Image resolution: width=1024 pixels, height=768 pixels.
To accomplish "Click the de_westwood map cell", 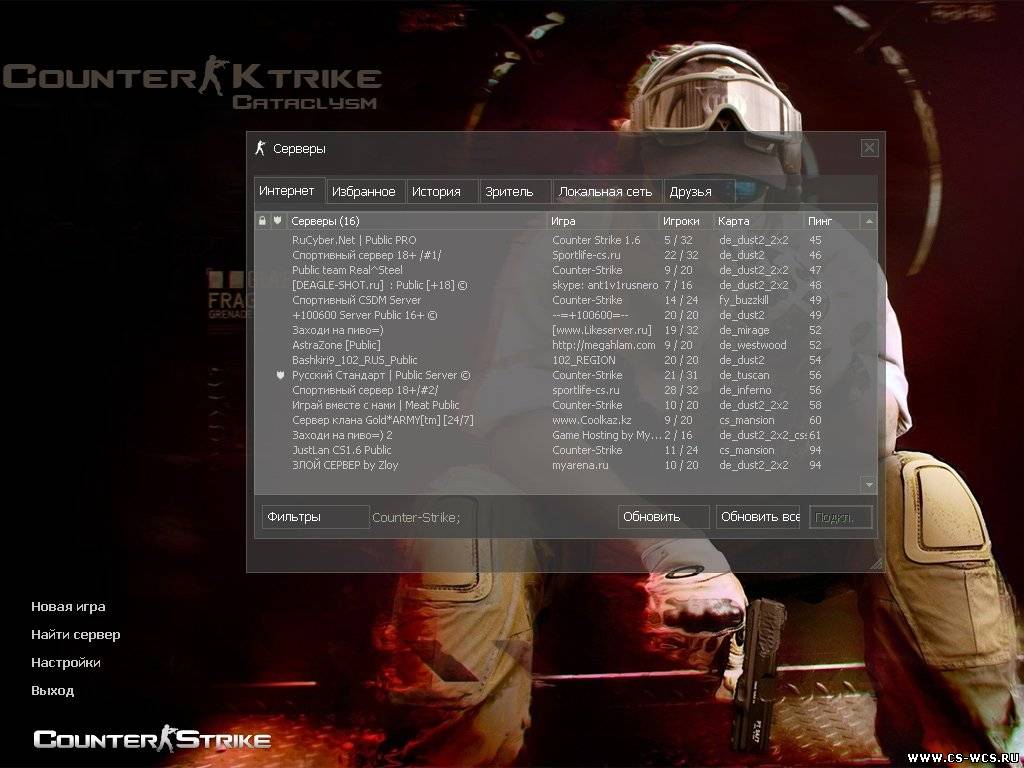I will pos(752,345).
